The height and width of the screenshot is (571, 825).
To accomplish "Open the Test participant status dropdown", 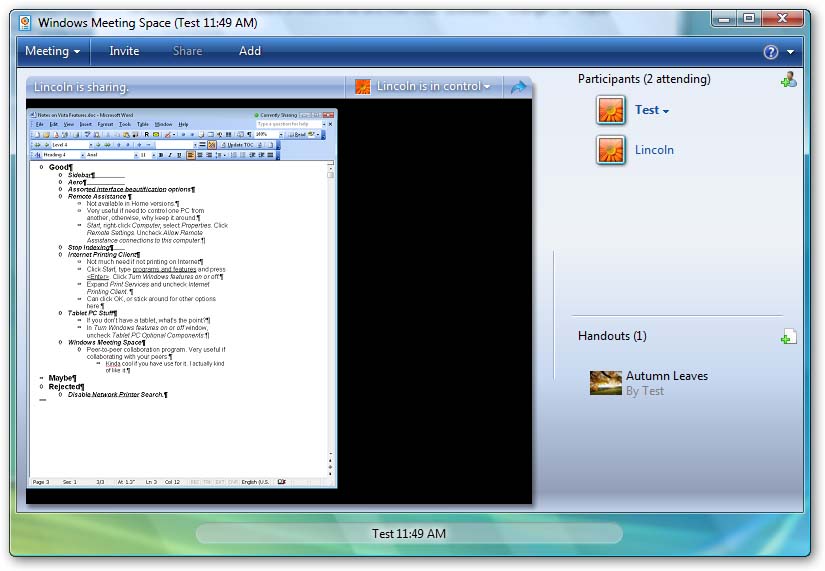I will (x=652, y=110).
